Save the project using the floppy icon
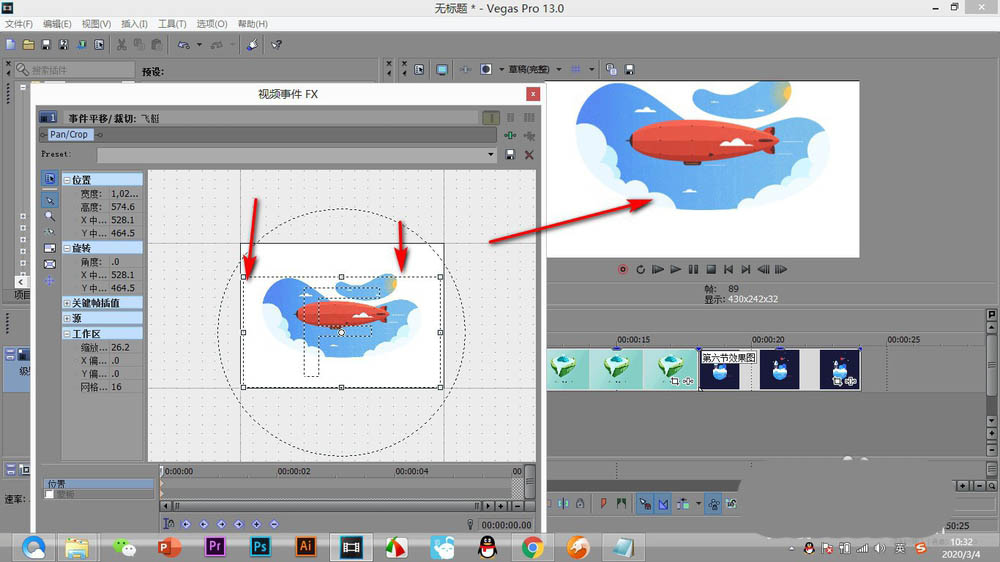 click(x=46, y=45)
